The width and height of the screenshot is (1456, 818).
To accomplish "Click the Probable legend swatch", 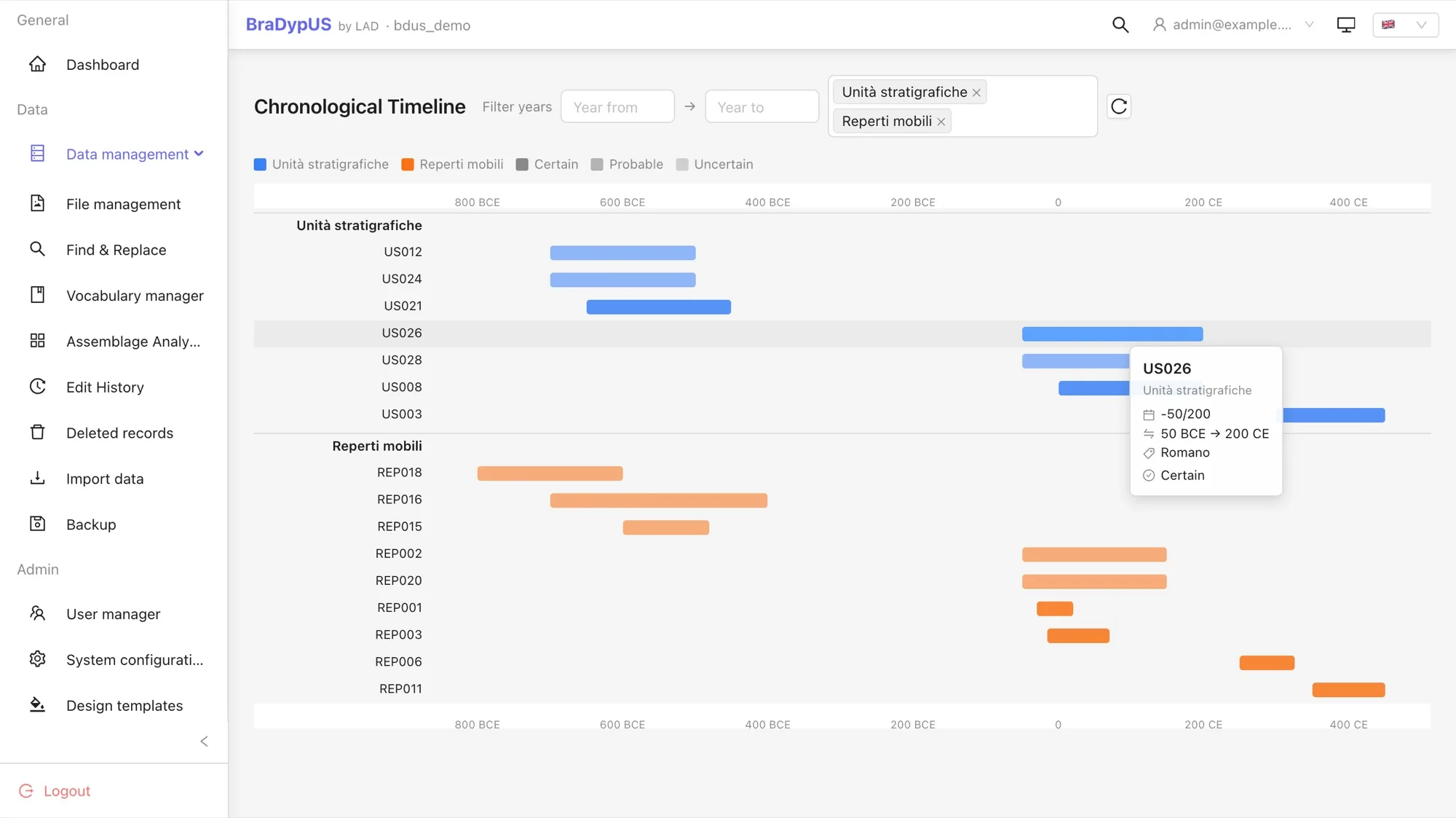I will (x=597, y=165).
